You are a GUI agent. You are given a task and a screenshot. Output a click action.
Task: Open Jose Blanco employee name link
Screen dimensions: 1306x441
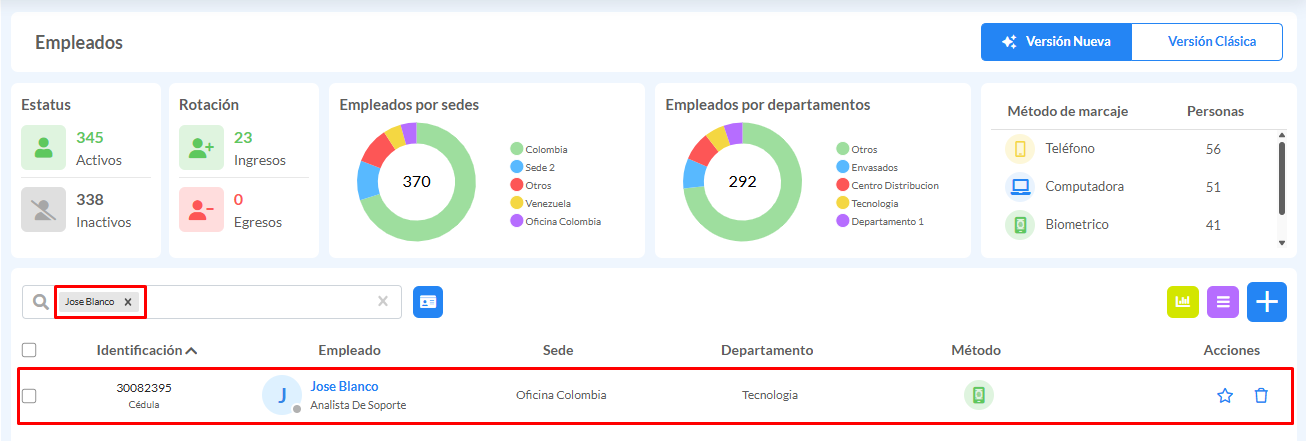point(344,386)
